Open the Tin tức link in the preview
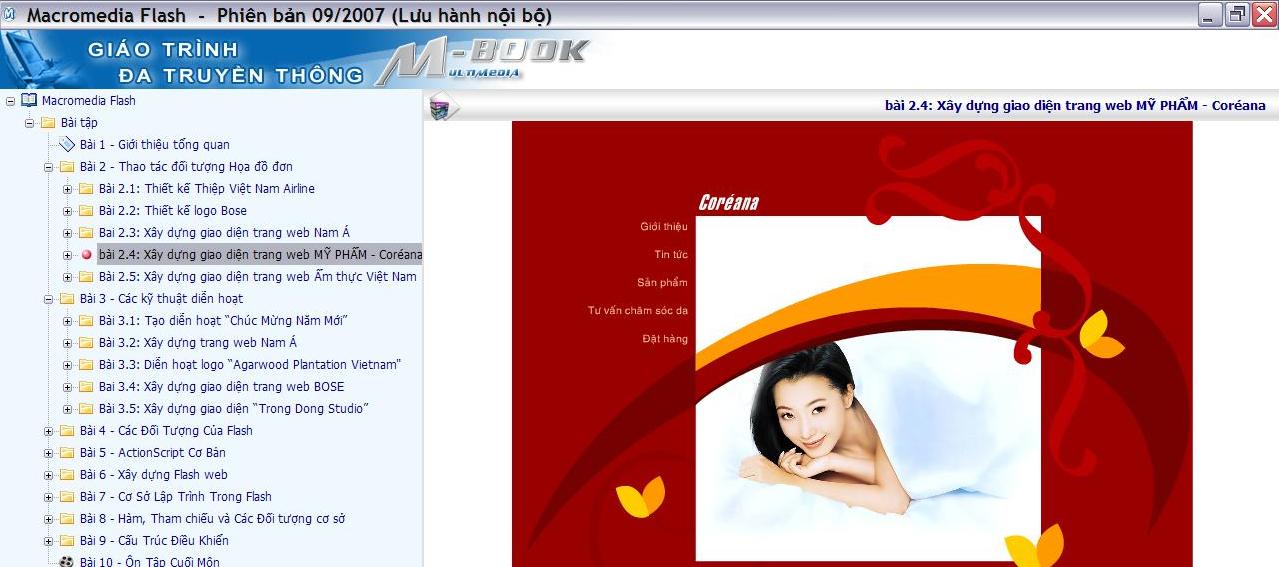The image size is (1279, 567). click(x=671, y=255)
